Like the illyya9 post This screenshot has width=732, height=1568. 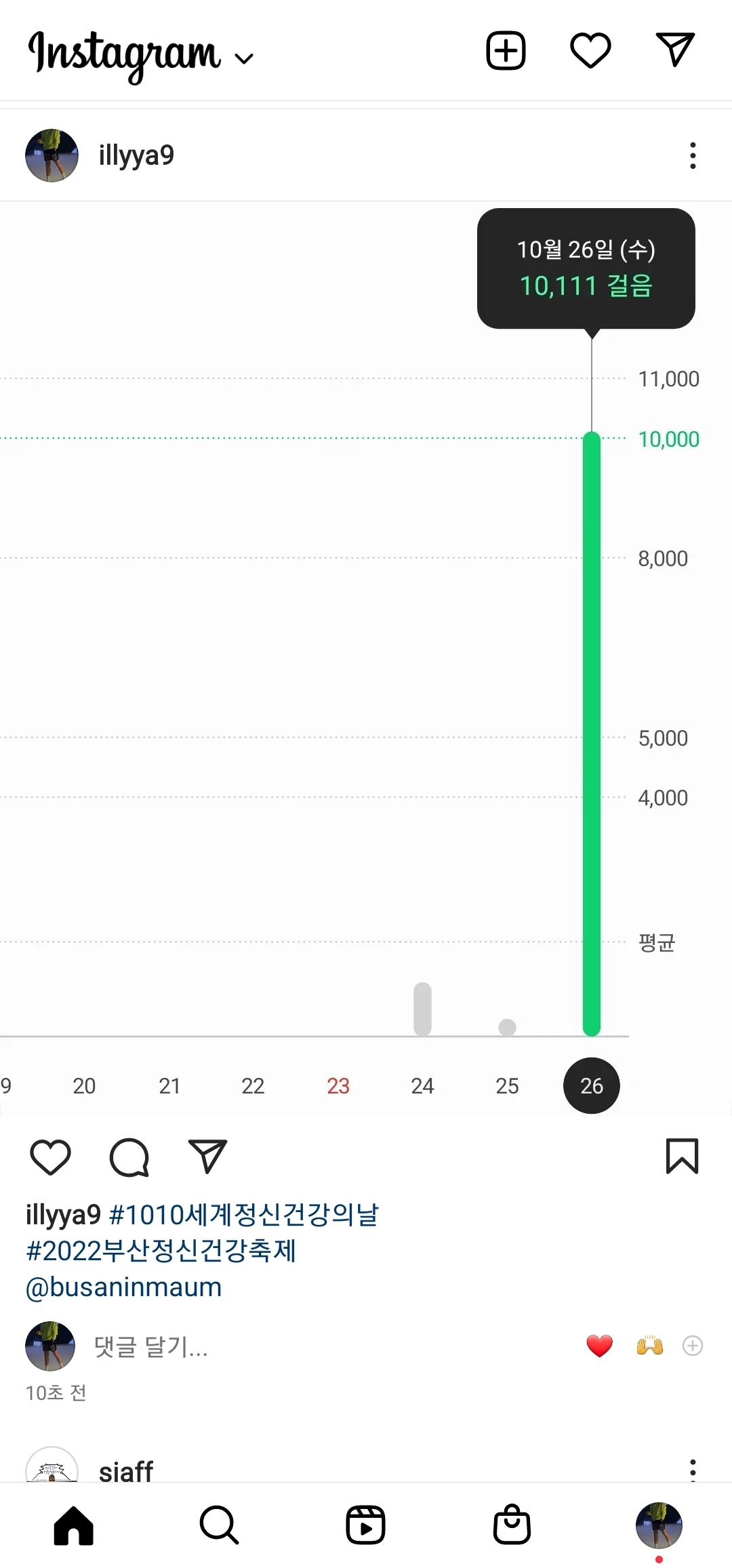51,1157
